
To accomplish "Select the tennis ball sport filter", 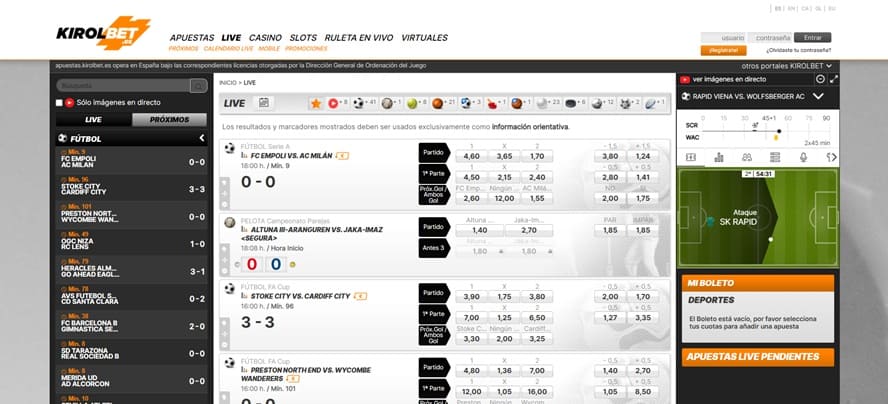I will 416,103.
